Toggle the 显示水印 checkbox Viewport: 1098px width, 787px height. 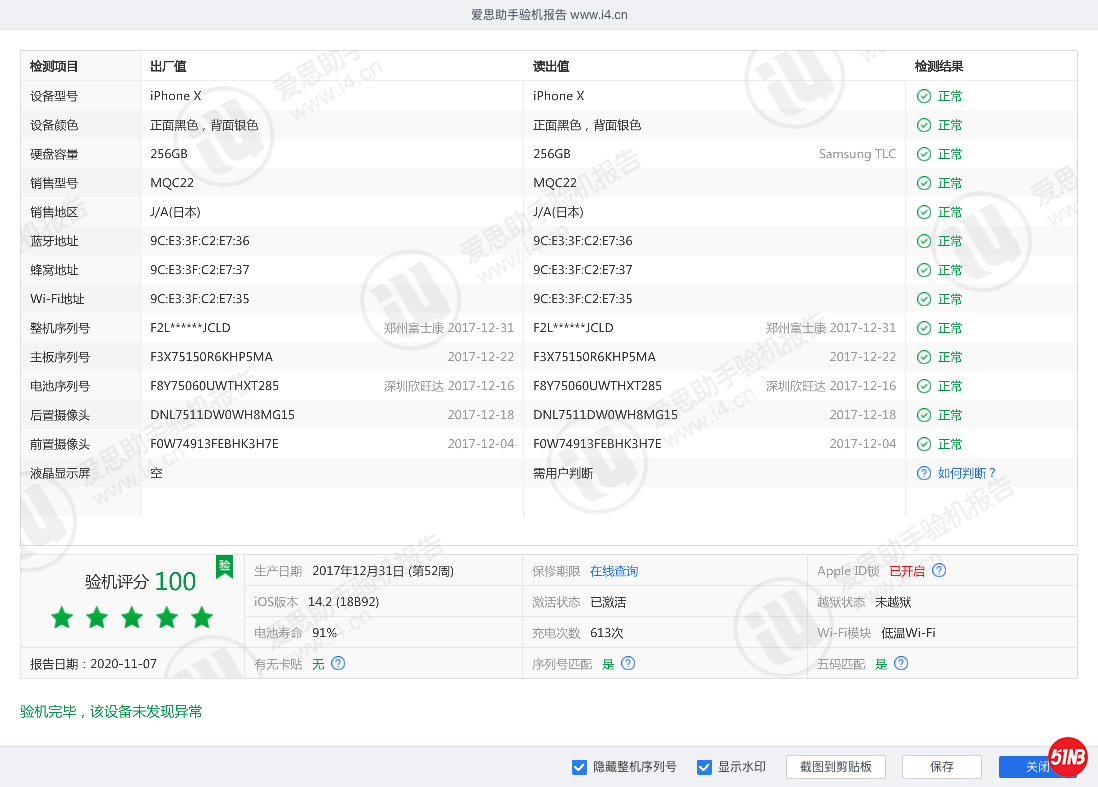coord(704,767)
